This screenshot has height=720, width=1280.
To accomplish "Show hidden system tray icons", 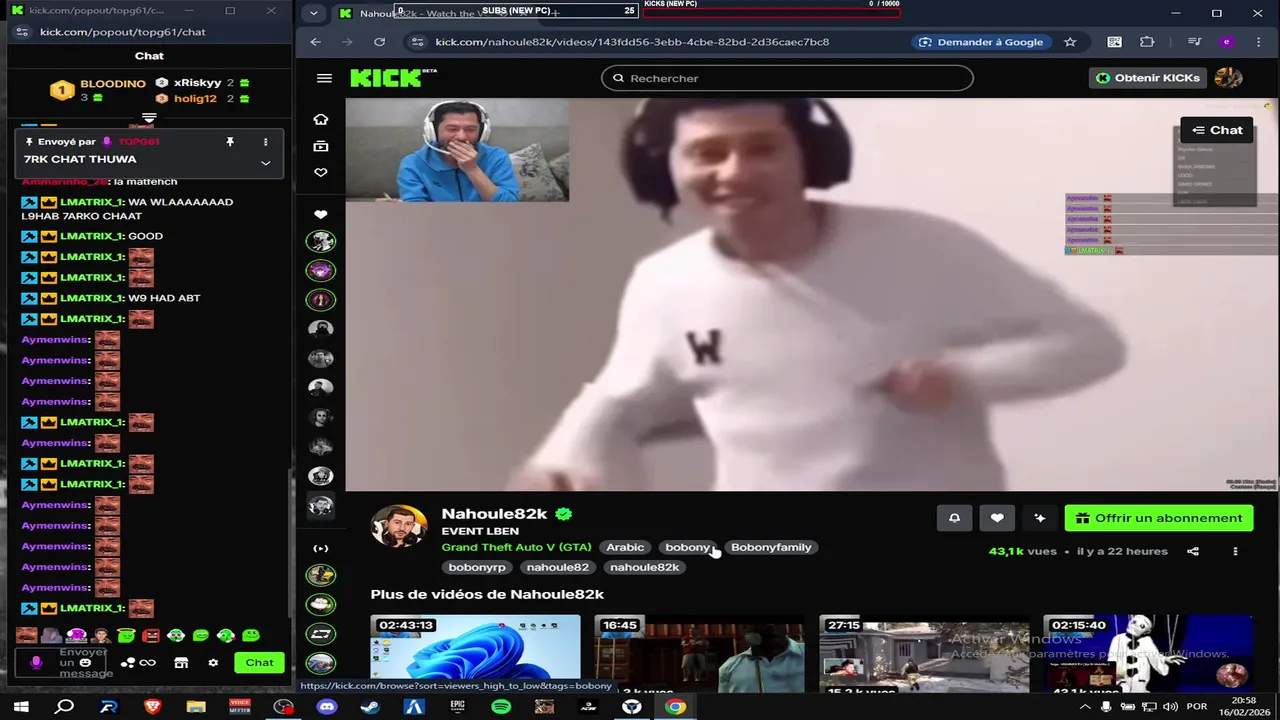I will point(1085,707).
